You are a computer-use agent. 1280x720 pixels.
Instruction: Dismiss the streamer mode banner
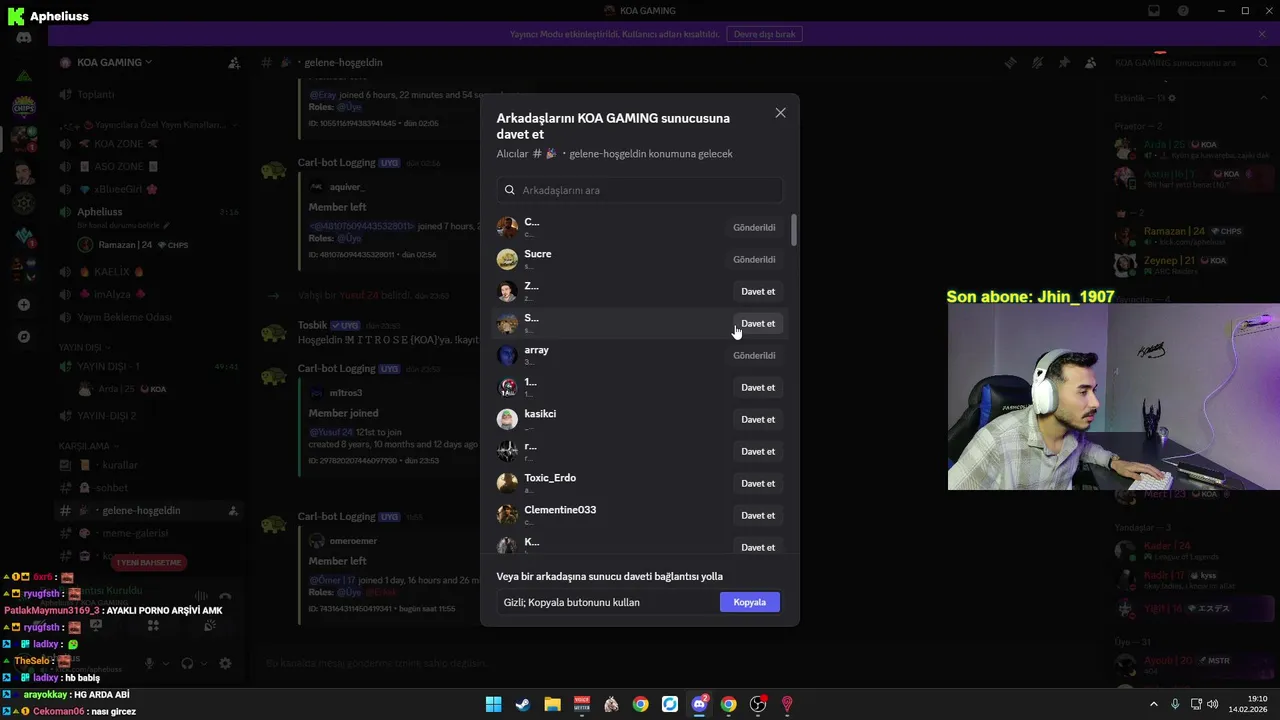coord(1262,34)
